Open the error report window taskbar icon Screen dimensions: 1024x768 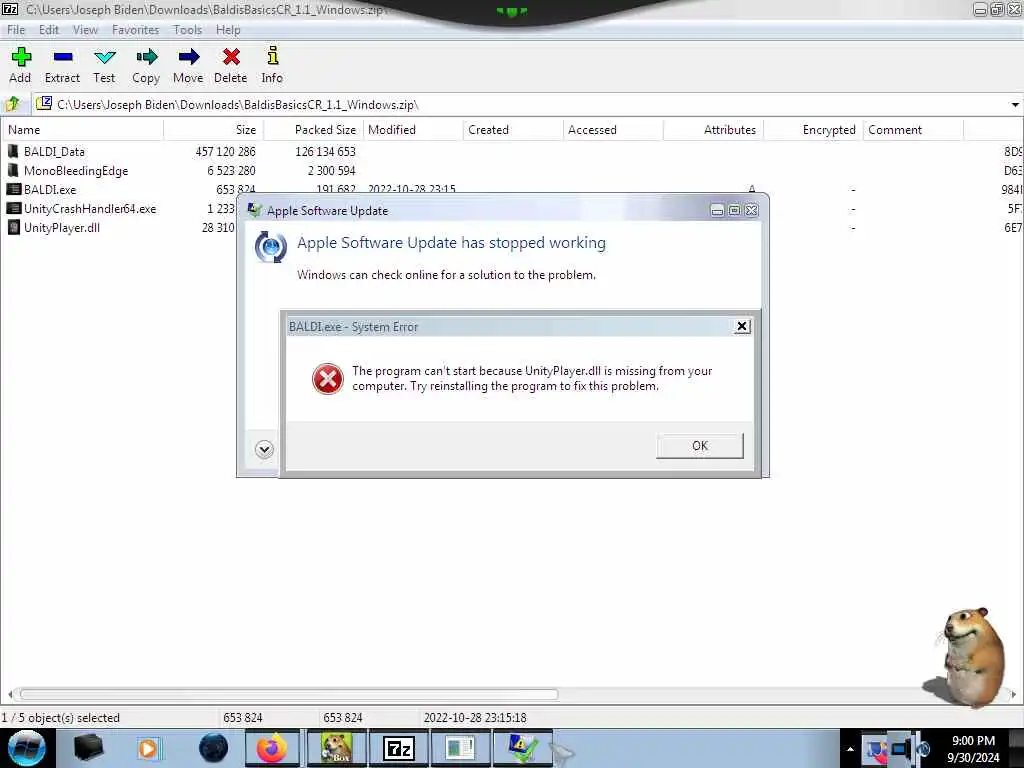point(460,748)
